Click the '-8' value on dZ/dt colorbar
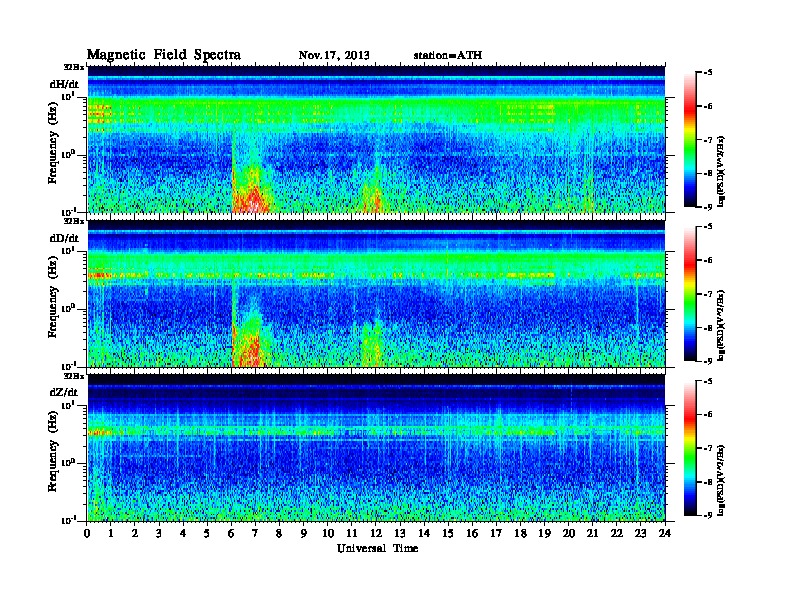The image size is (792, 612). point(708,481)
